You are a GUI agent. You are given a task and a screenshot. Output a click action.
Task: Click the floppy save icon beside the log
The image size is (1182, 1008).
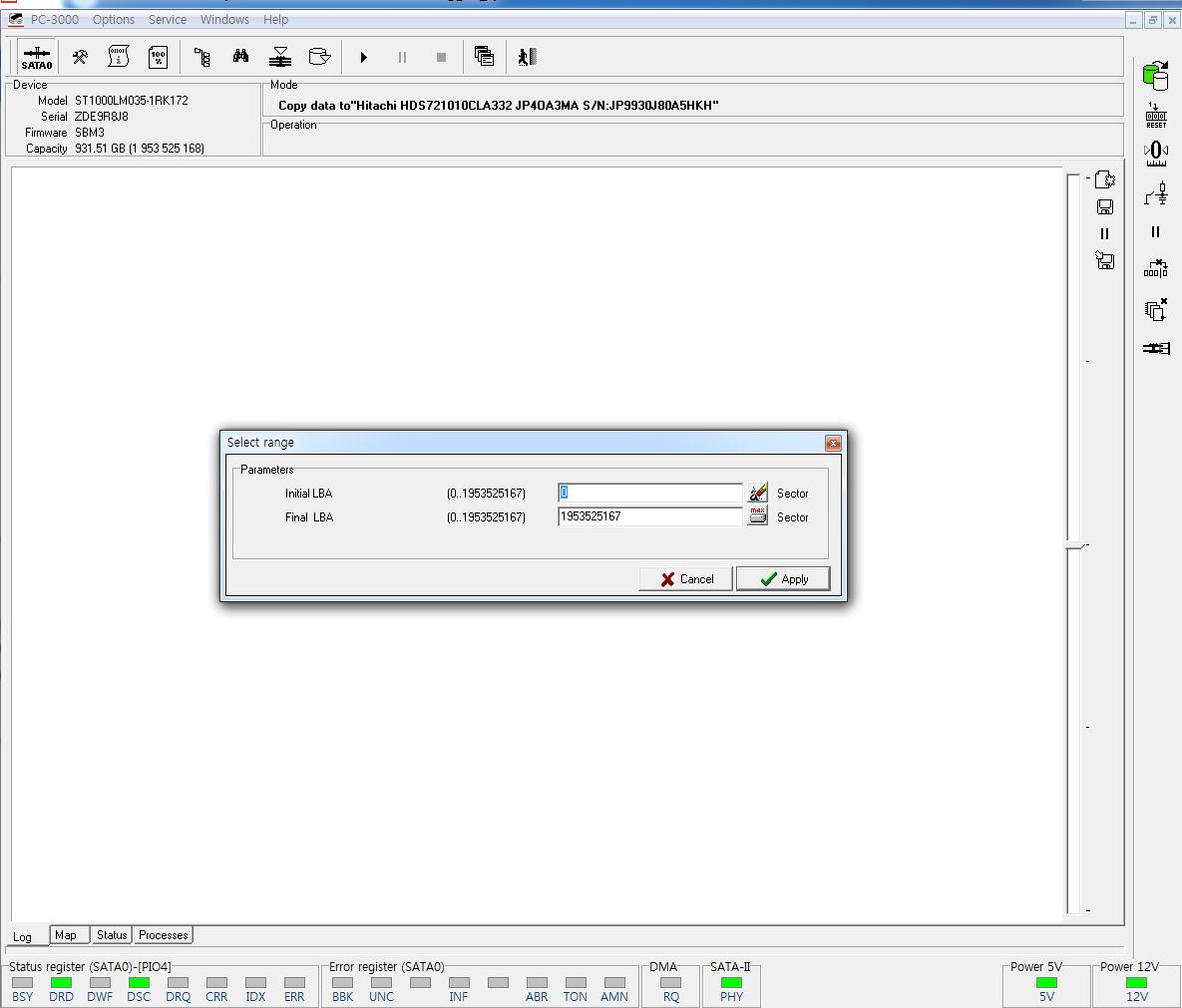tap(1105, 206)
